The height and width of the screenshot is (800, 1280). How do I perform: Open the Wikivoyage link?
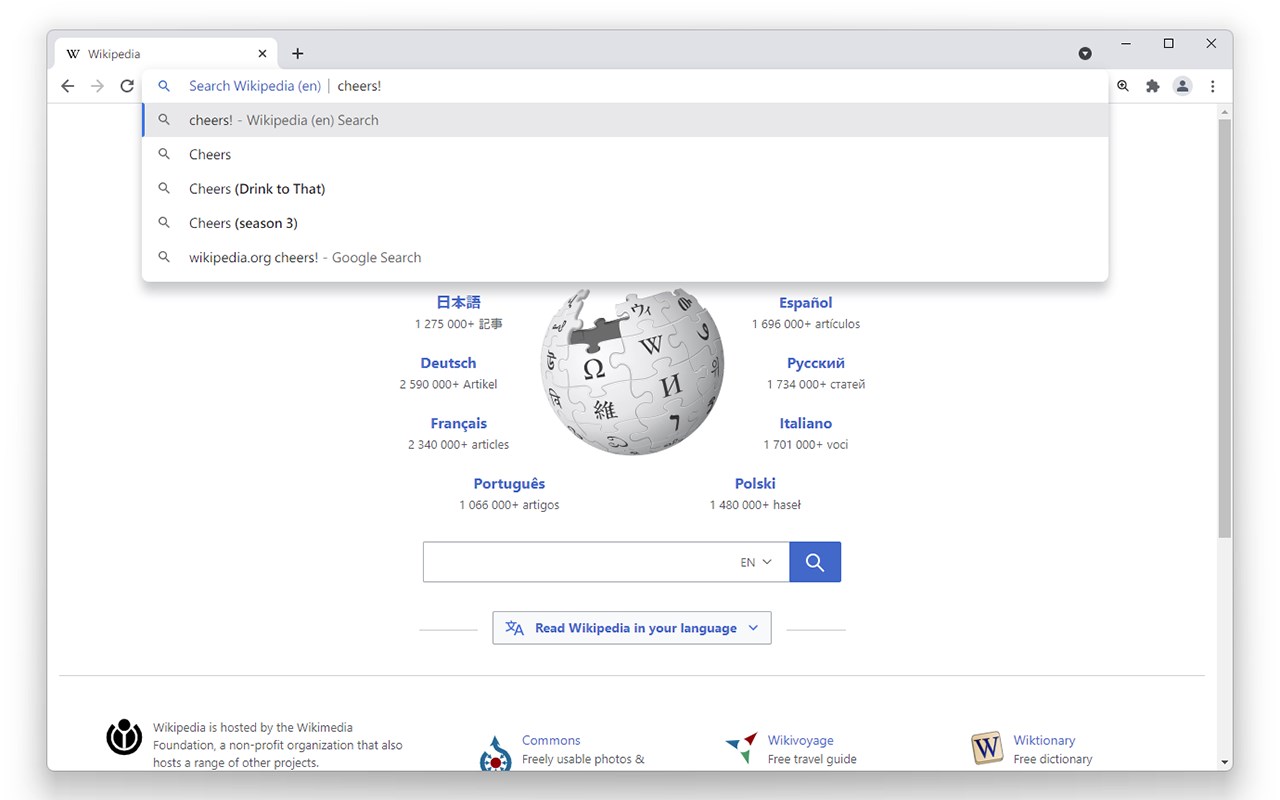tap(801, 741)
